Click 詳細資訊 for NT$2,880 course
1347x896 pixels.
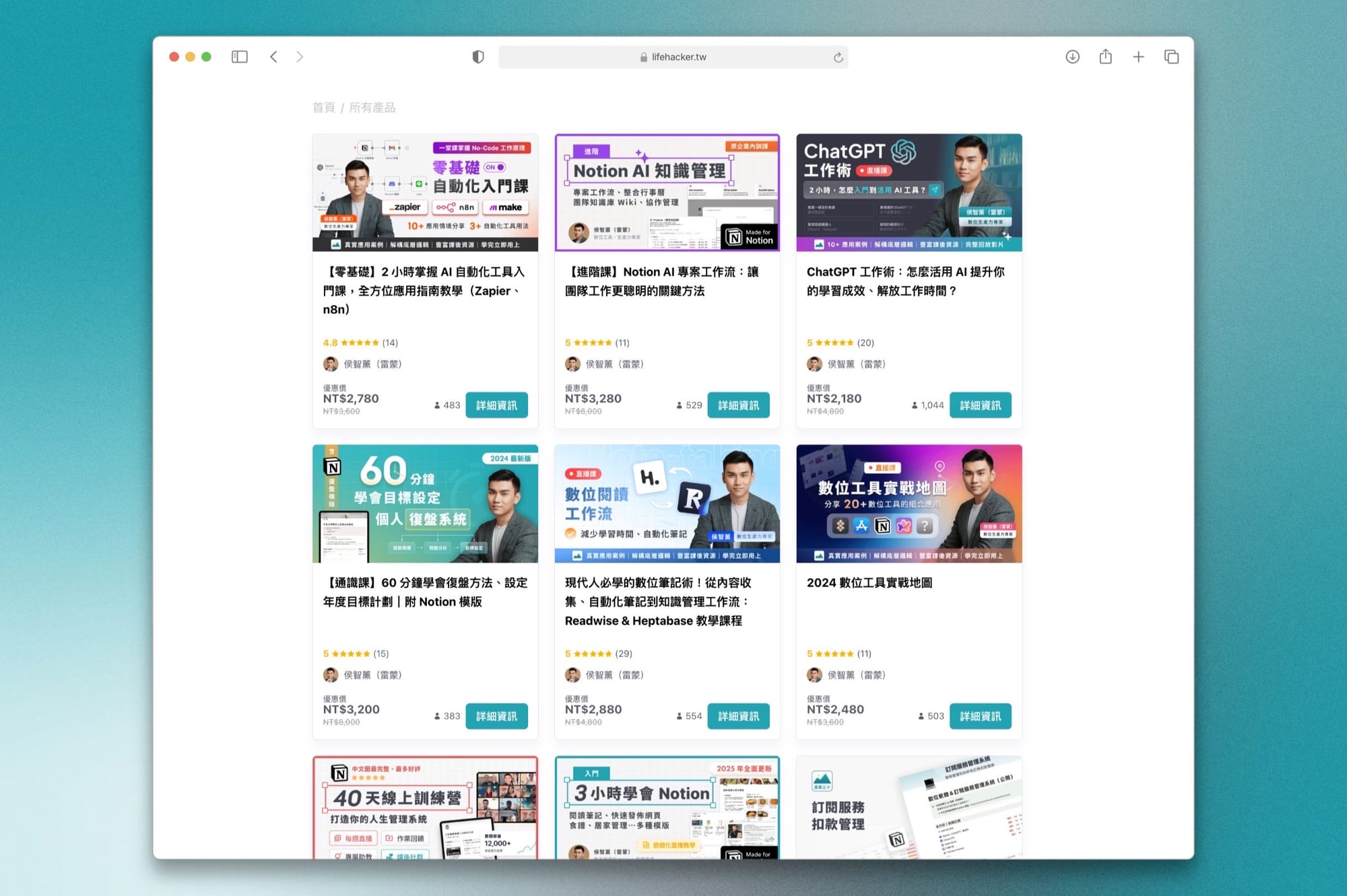tap(738, 716)
